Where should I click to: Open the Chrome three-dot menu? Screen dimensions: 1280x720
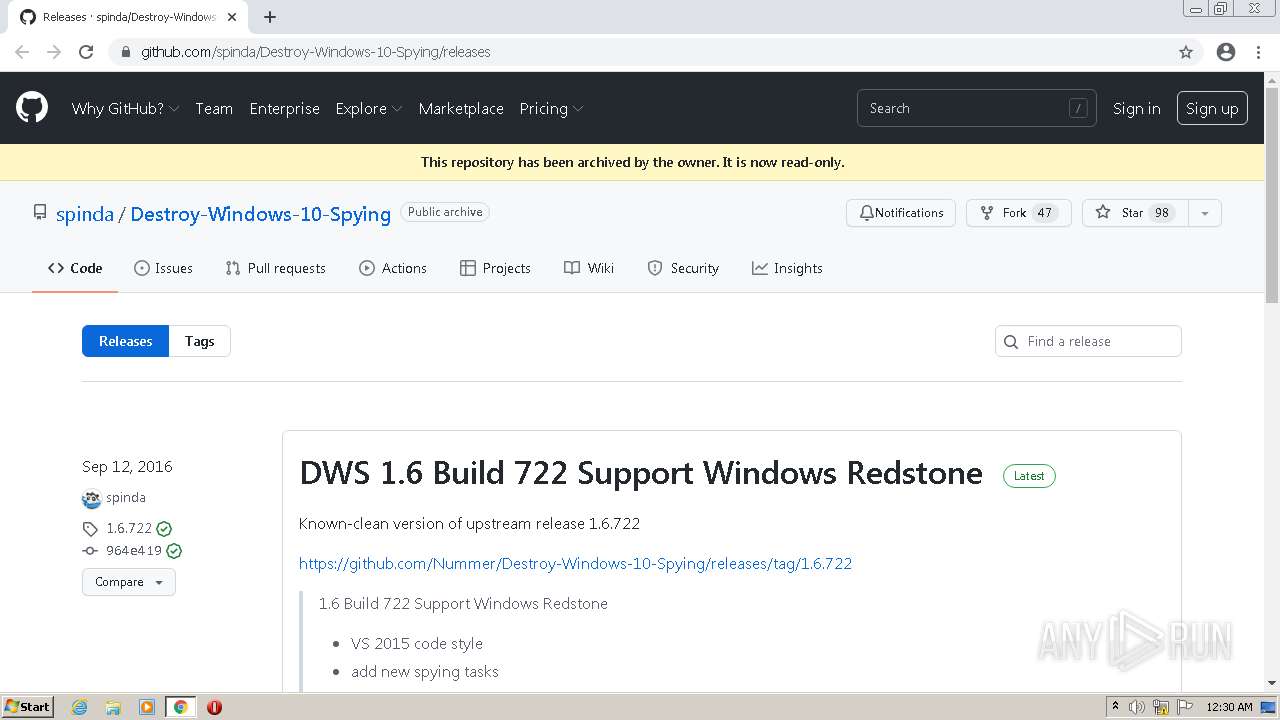pyautogui.click(x=1258, y=52)
